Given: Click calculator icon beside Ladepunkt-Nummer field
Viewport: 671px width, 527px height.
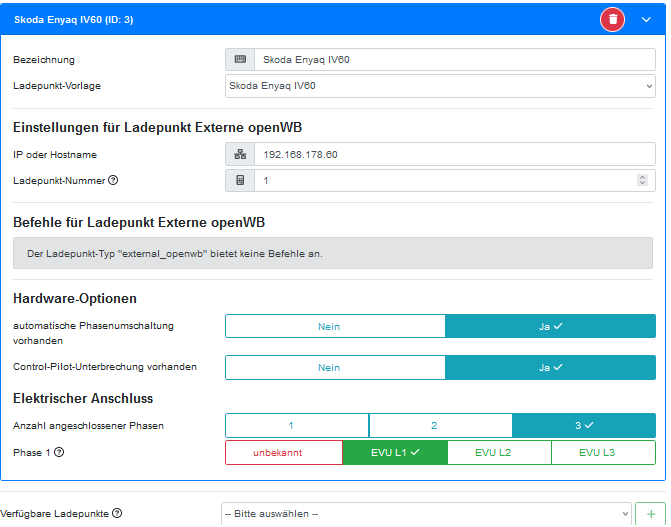Looking at the screenshot, I should 240,181.
